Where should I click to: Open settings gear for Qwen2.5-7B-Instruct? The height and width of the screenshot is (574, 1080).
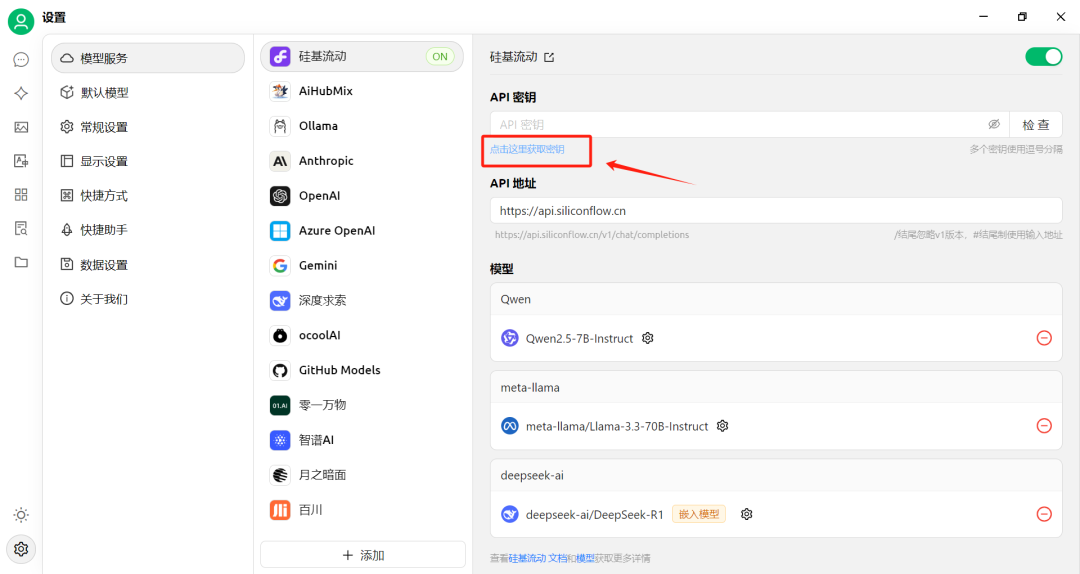pos(647,338)
